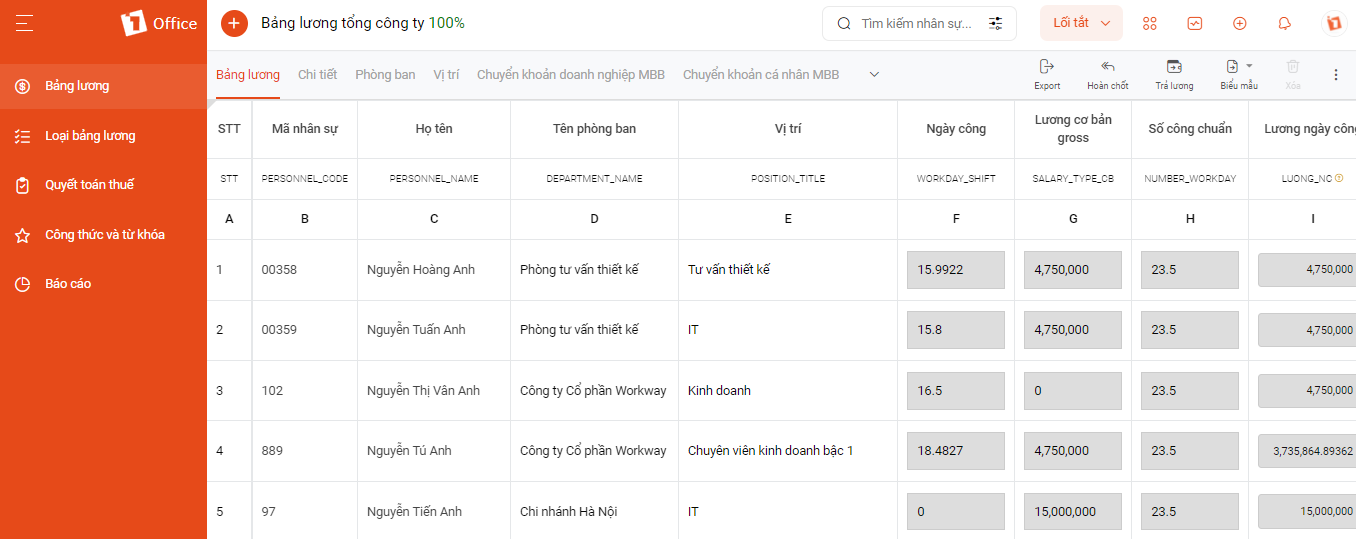Click department Chi nhánh Hà Nội
1356x539 pixels.
point(569,512)
